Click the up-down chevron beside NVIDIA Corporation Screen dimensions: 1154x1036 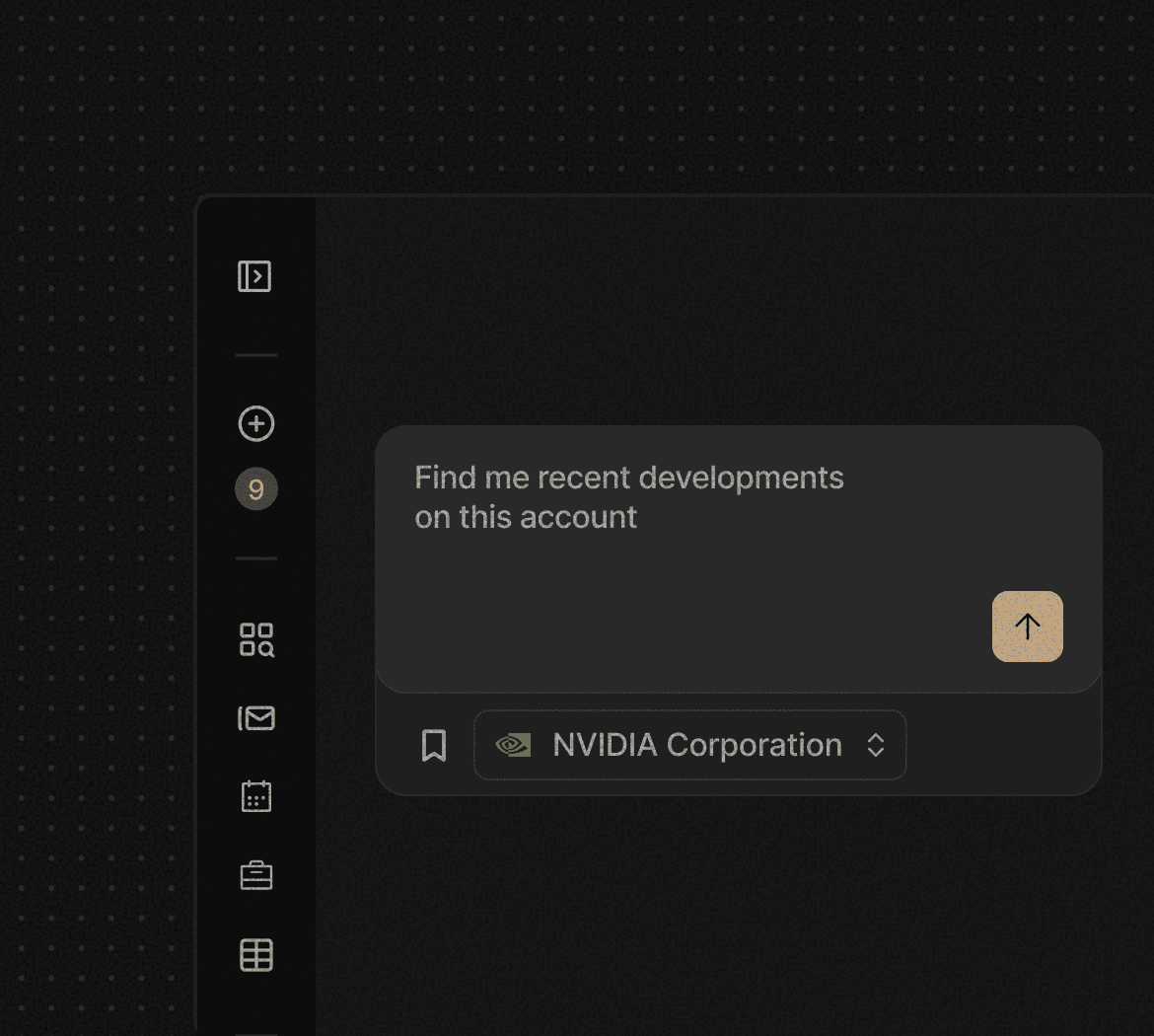875,745
